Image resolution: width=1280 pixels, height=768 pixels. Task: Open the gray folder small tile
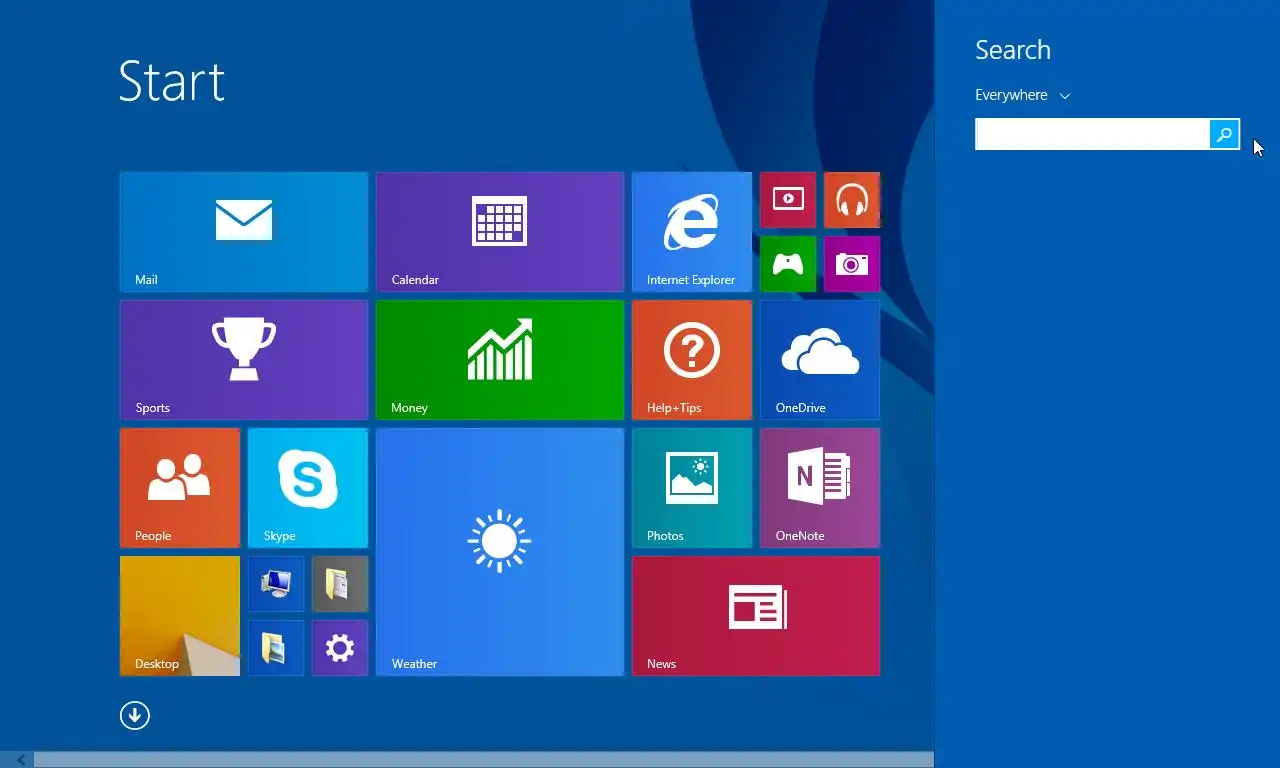tap(340, 584)
